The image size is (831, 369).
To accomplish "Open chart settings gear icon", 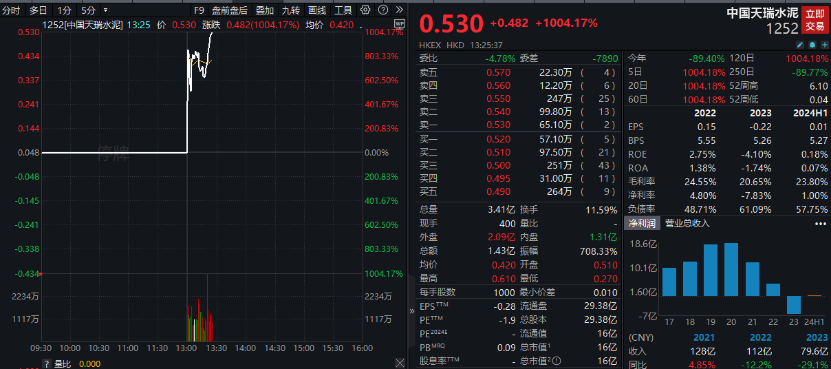I will pos(365,10).
